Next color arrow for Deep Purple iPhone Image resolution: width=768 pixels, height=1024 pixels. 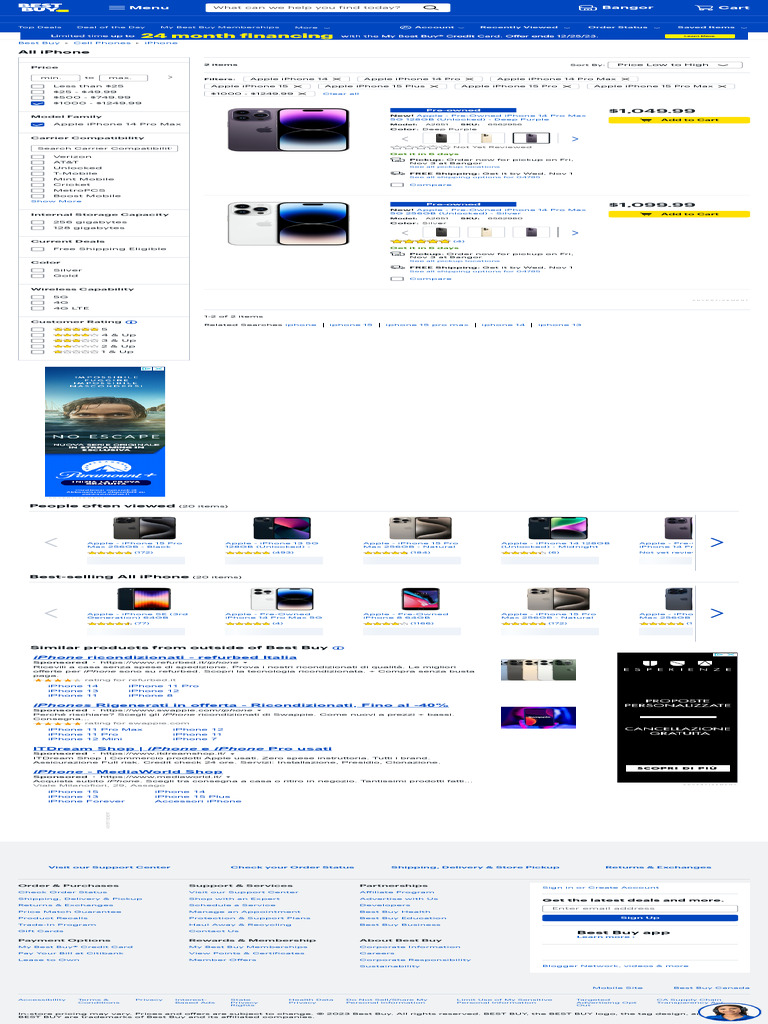pos(575,138)
